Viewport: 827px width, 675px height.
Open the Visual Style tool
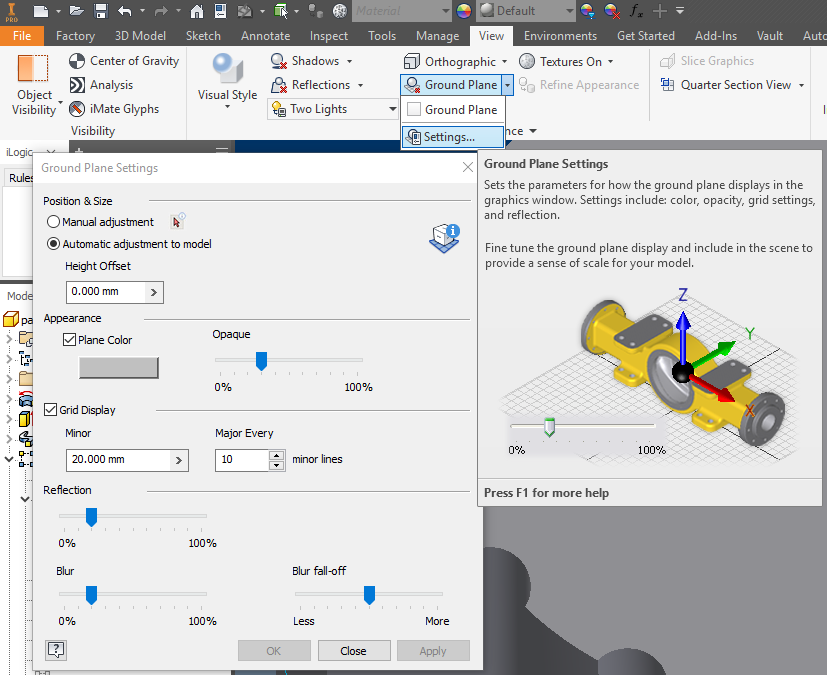(x=226, y=77)
